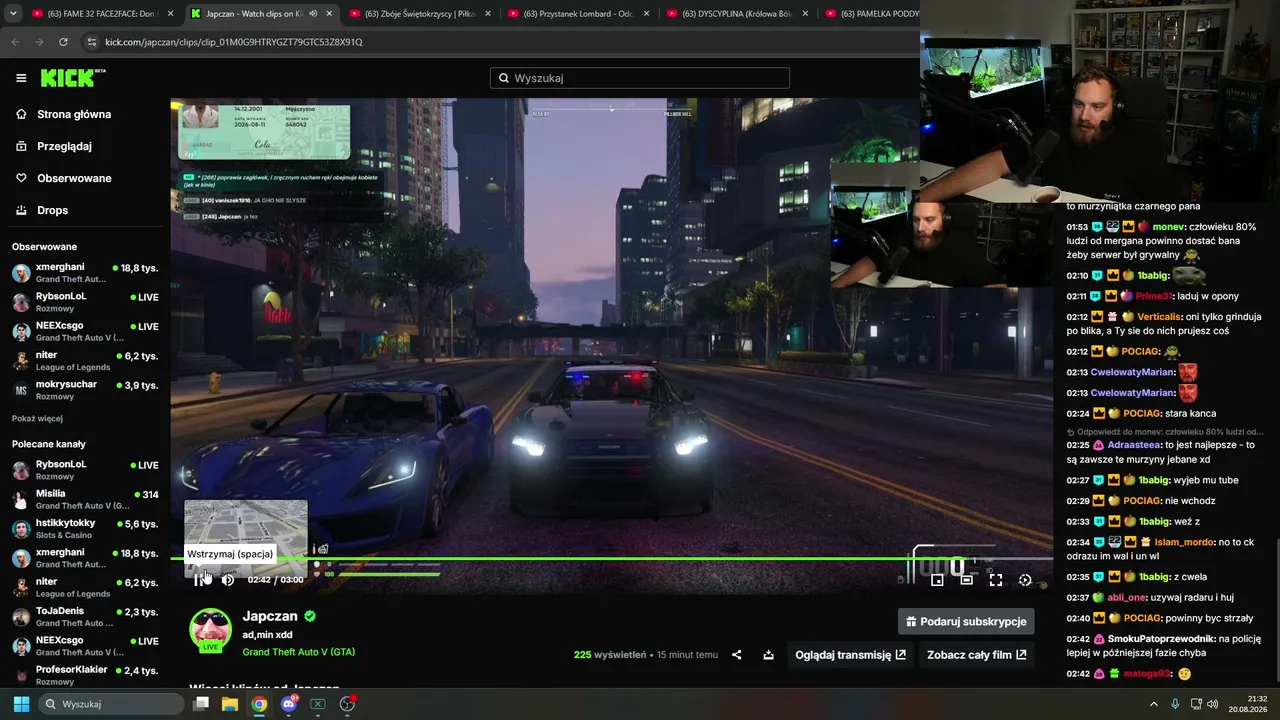Go to Kick home via the logo
Image resolution: width=1280 pixels, height=720 pixels.
[72, 78]
